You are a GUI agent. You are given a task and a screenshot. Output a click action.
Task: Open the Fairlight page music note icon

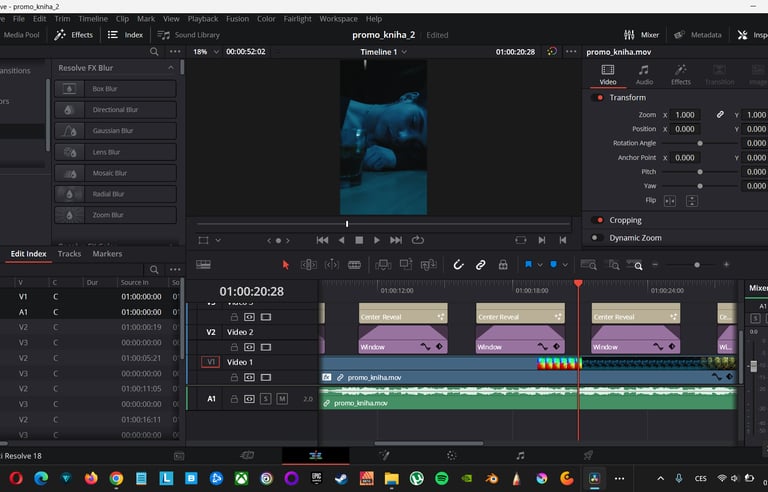tap(520, 455)
